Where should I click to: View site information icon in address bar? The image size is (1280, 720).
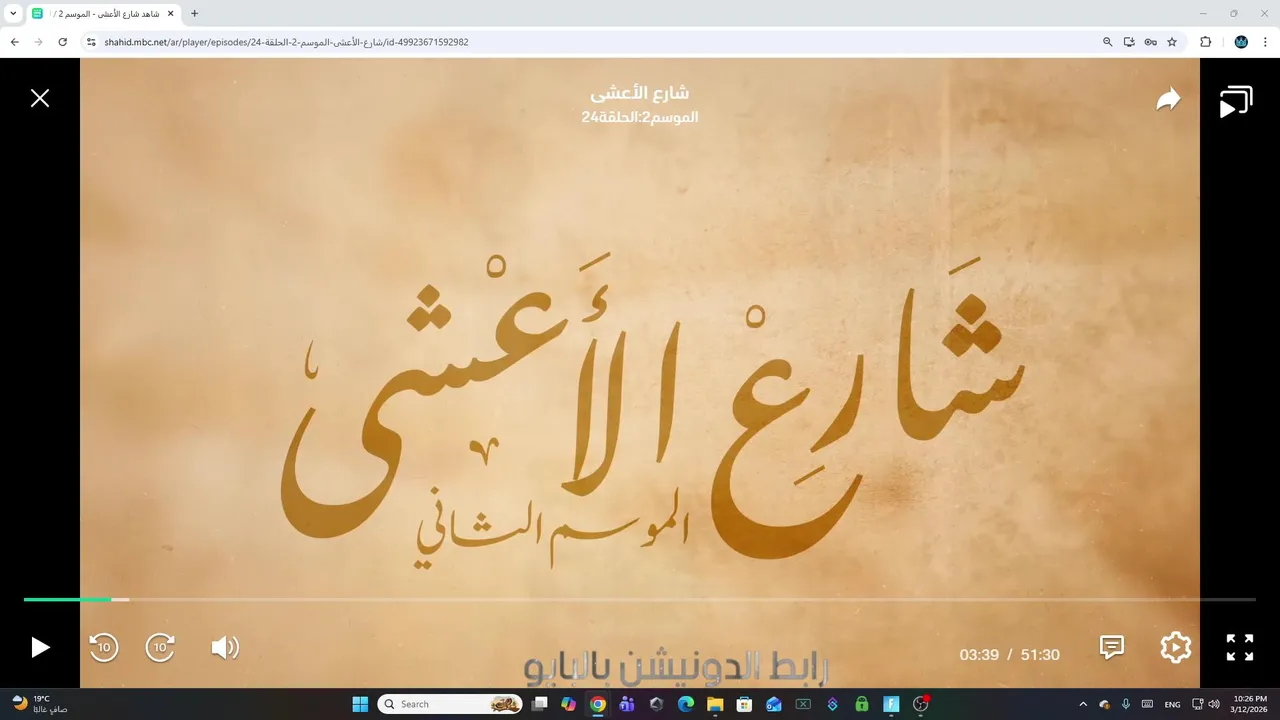click(x=91, y=42)
